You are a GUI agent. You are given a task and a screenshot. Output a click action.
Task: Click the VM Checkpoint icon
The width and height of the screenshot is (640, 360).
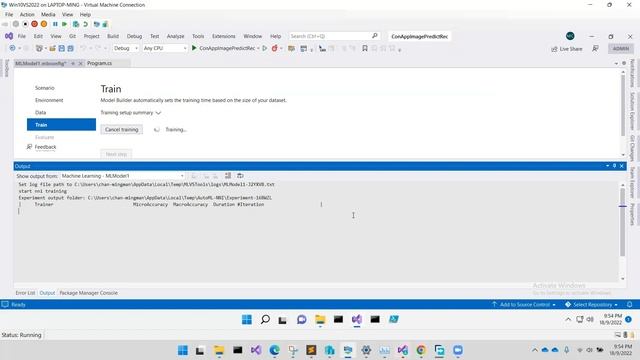coord(76,24)
